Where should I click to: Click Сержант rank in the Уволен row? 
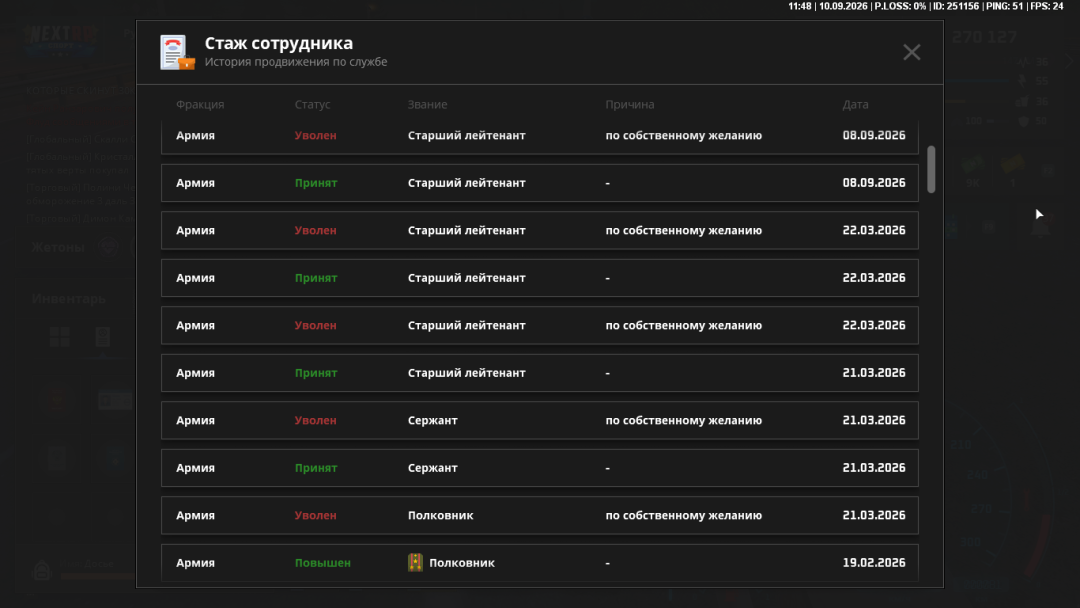coord(433,421)
